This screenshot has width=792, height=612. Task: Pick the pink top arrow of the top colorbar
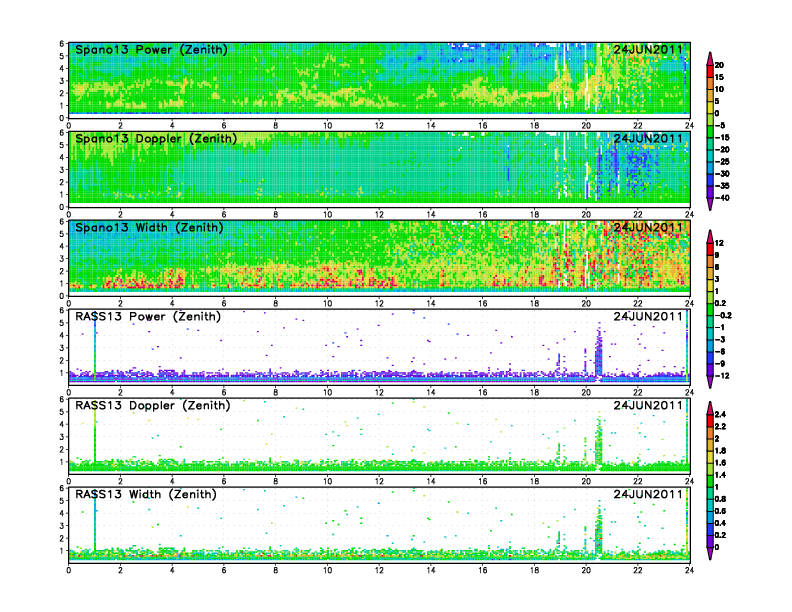click(x=710, y=58)
